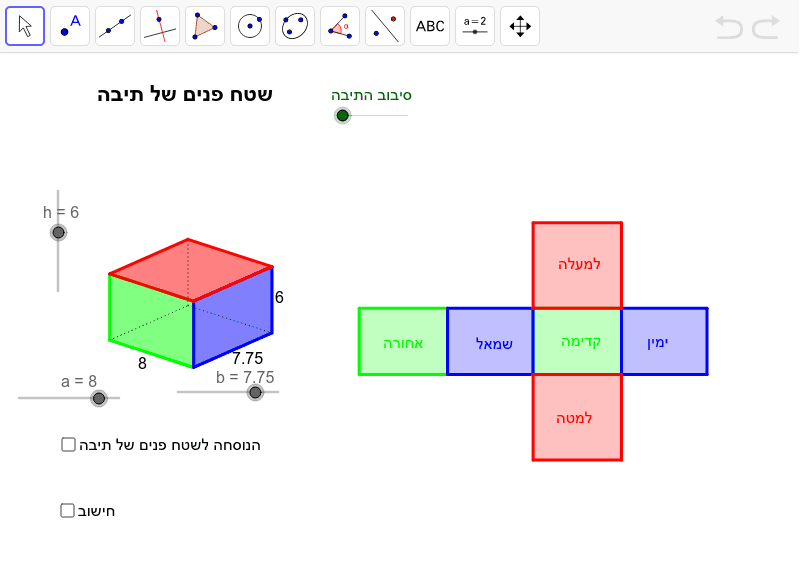Click the blue side face of 3D box
Viewport: 800px width, 566px height.
233,316
